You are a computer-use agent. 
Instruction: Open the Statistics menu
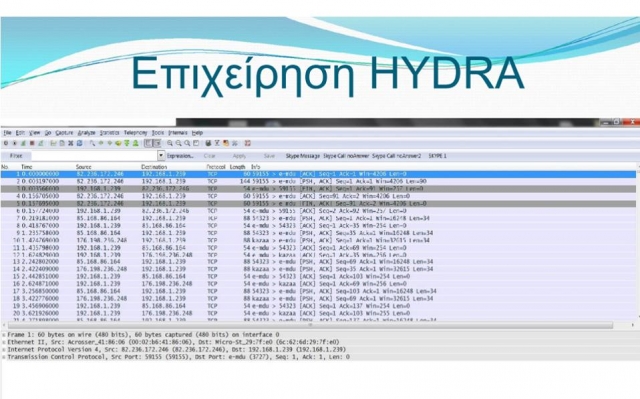point(109,133)
